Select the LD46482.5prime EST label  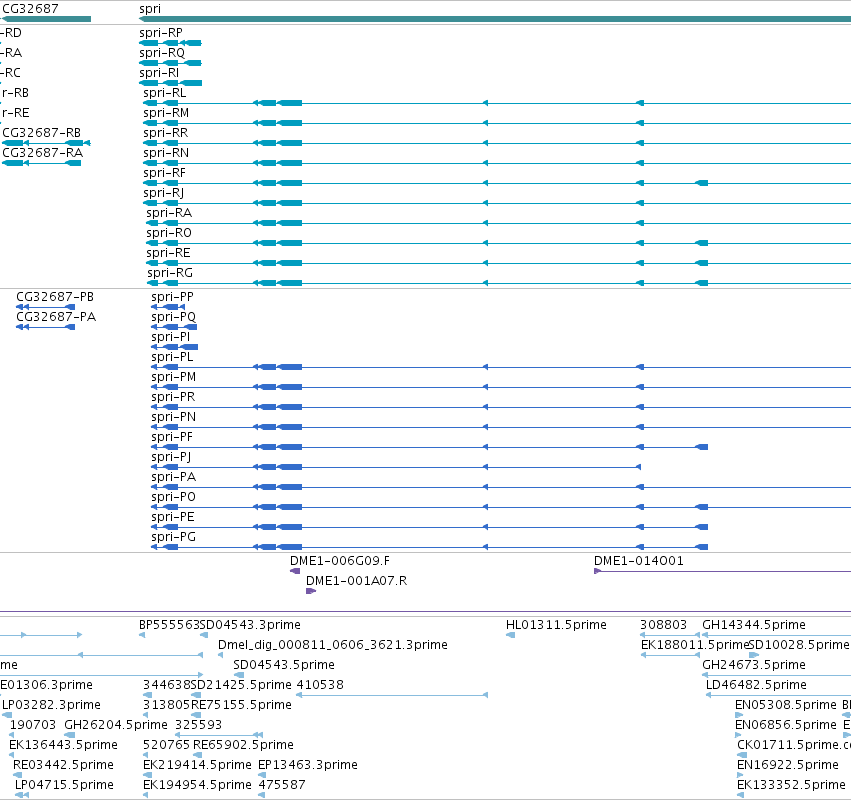click(x=756, y=685)
